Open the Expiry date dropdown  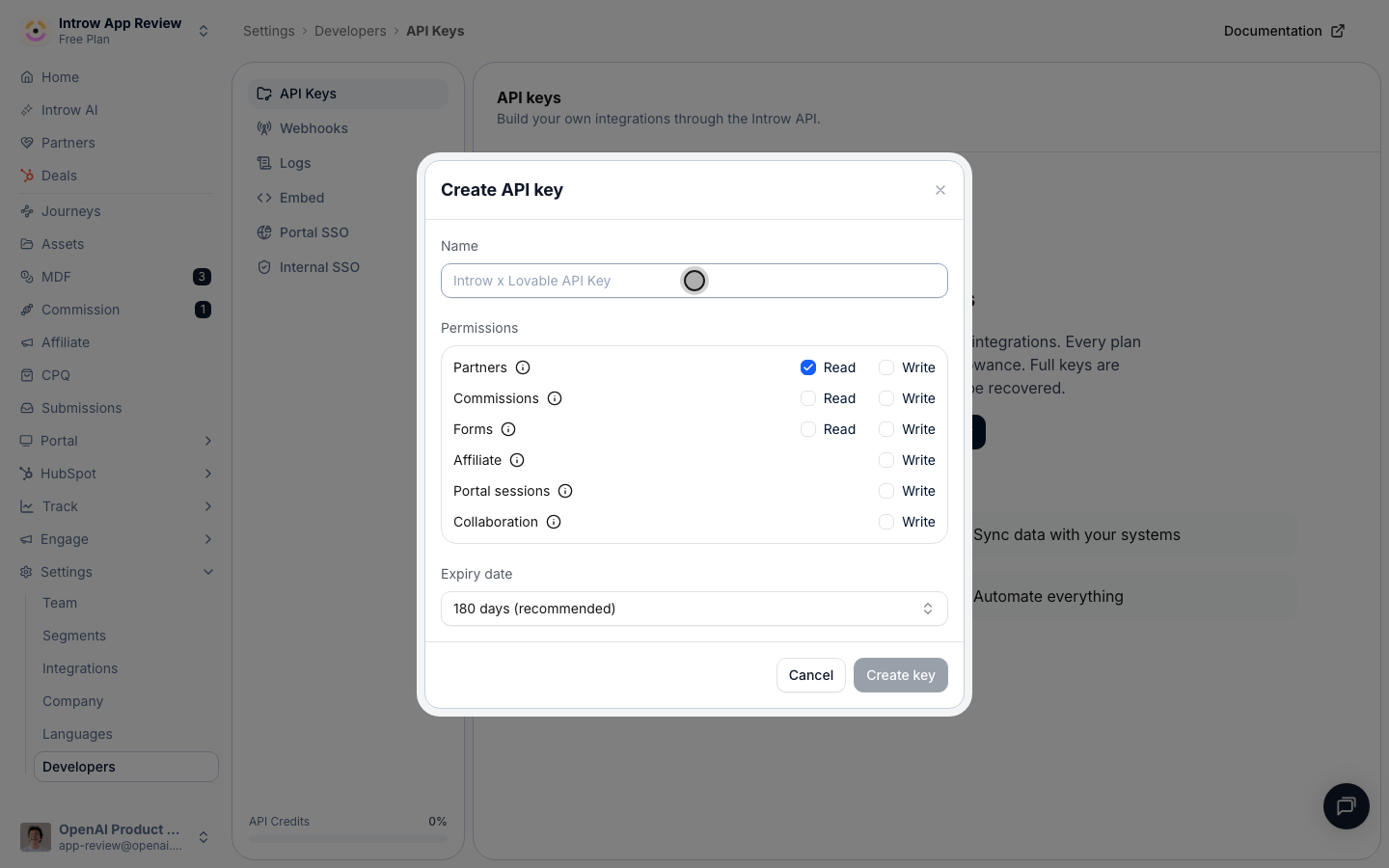(694, 609)
